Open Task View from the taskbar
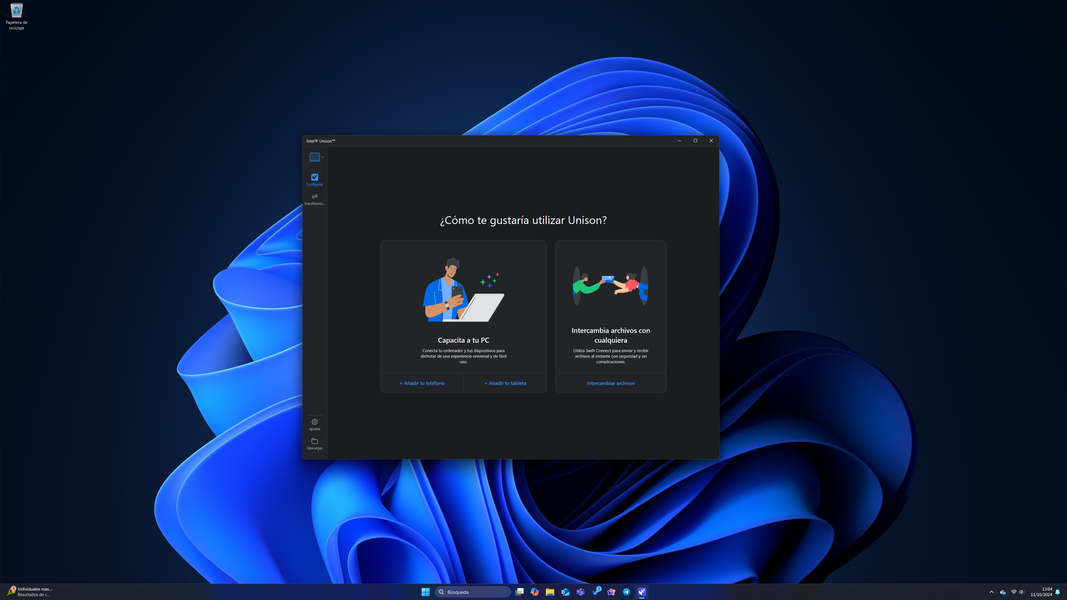This screenshot has width=1067, height=600. 519,592
